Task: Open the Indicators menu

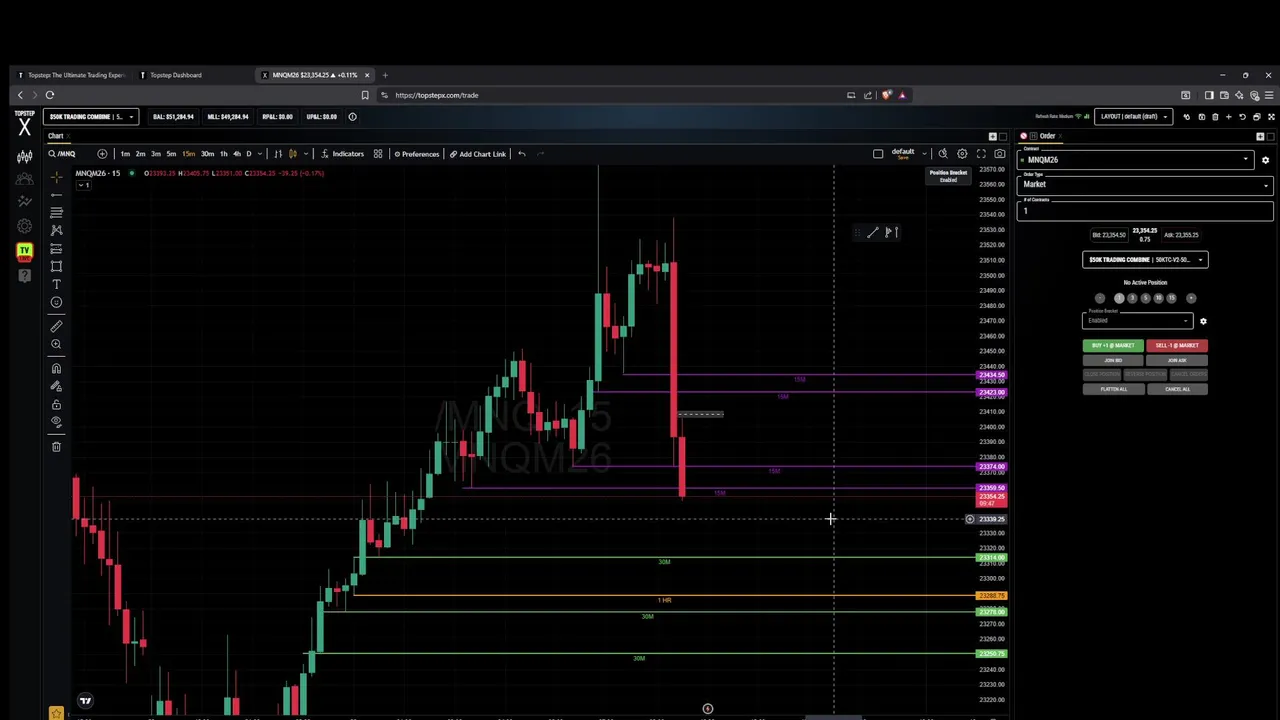Action: [342, 154]
